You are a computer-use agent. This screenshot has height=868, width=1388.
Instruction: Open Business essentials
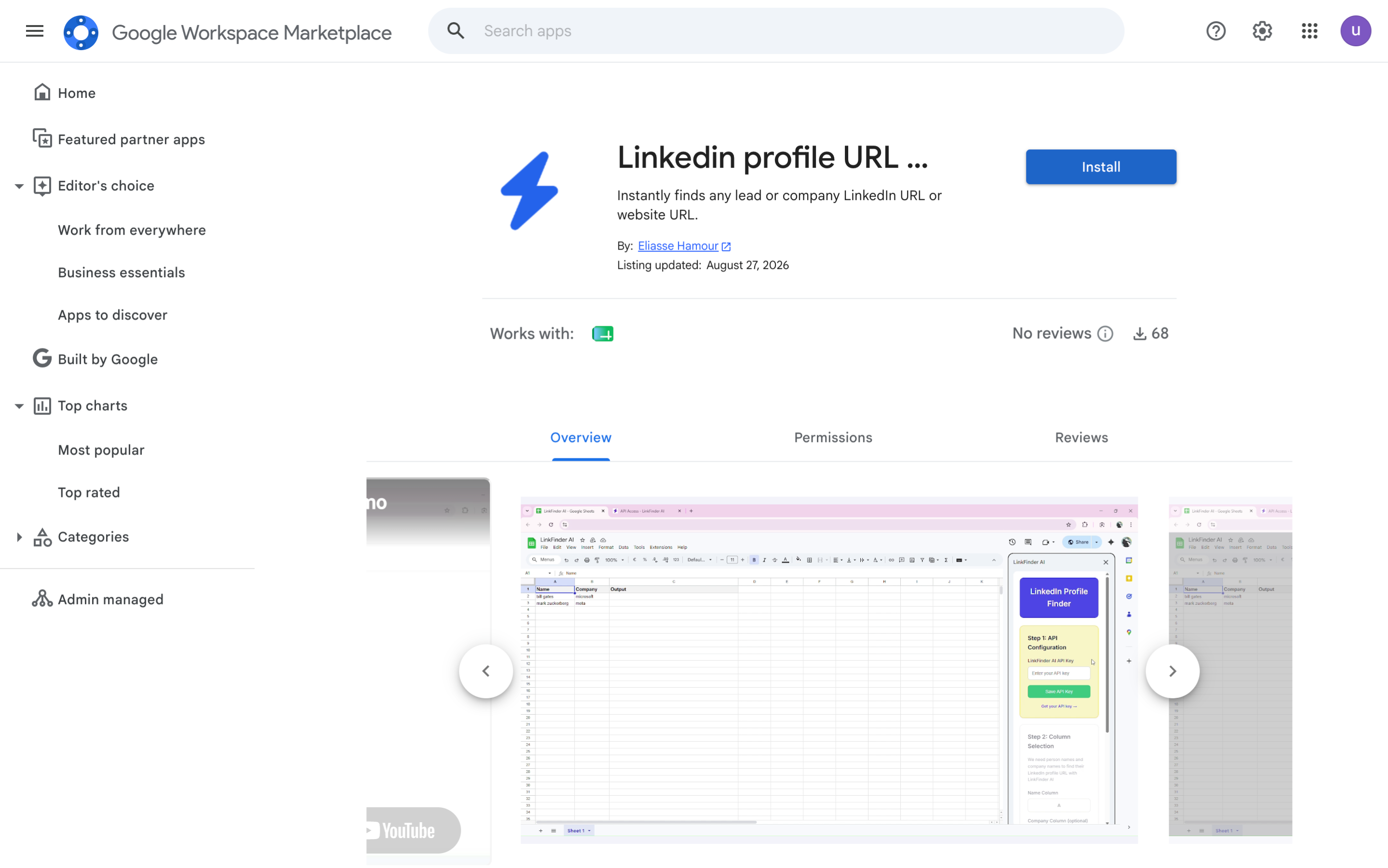point(122,273)
